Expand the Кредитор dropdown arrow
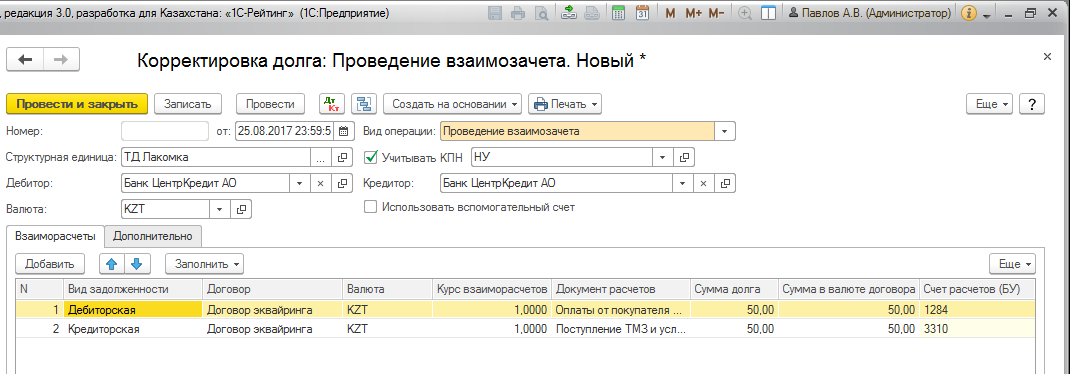The image size is (1070, 374). click(682, 184)
